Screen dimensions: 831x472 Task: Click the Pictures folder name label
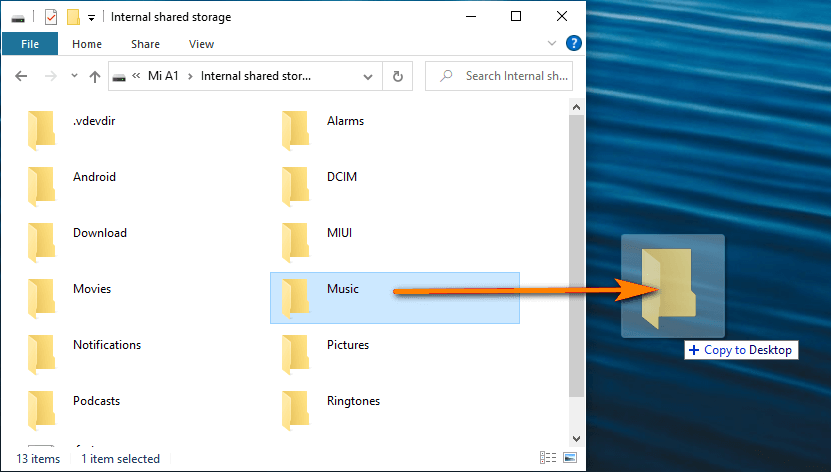[348, 345]
